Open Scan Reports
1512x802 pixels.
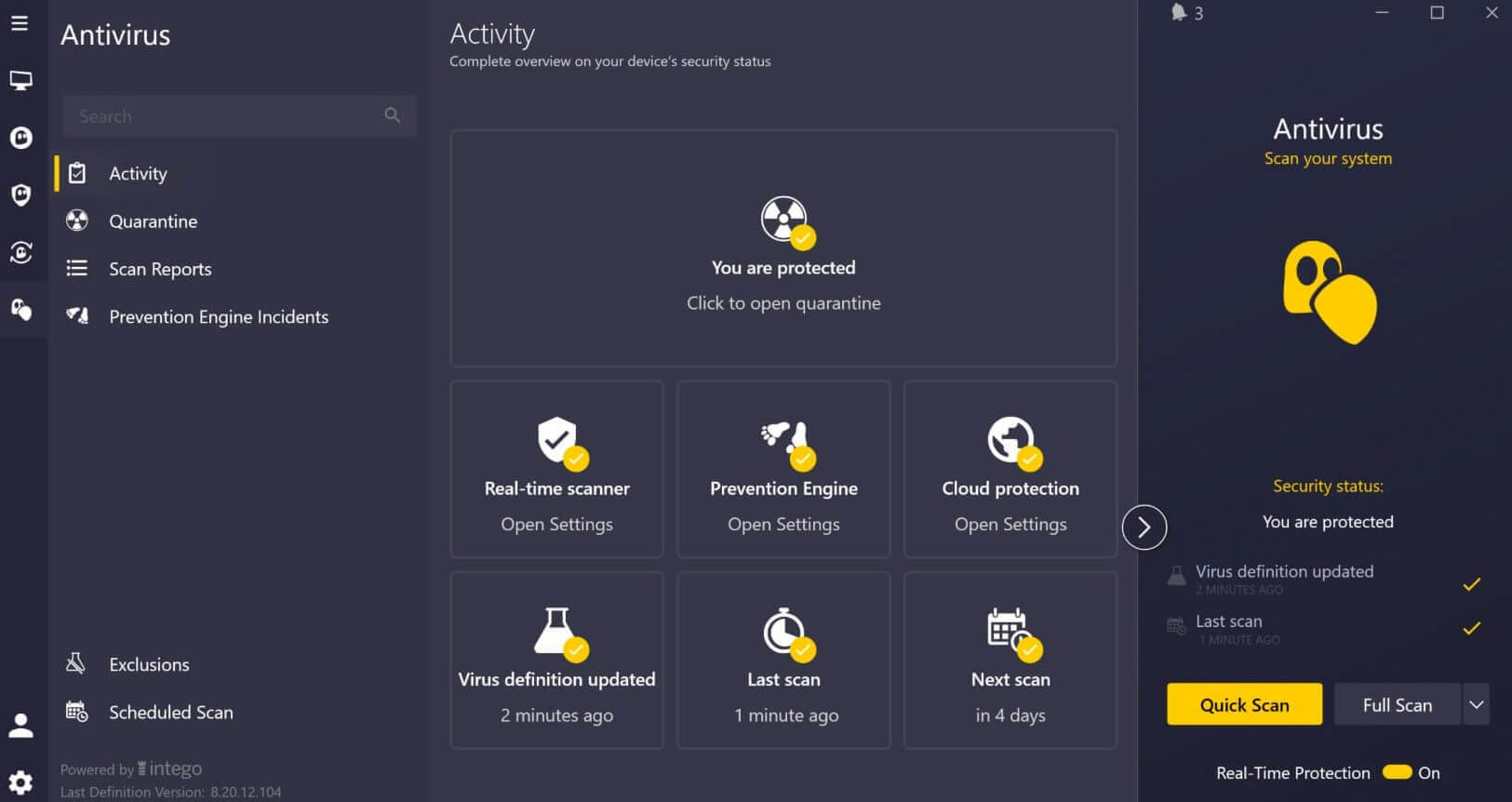160,269
